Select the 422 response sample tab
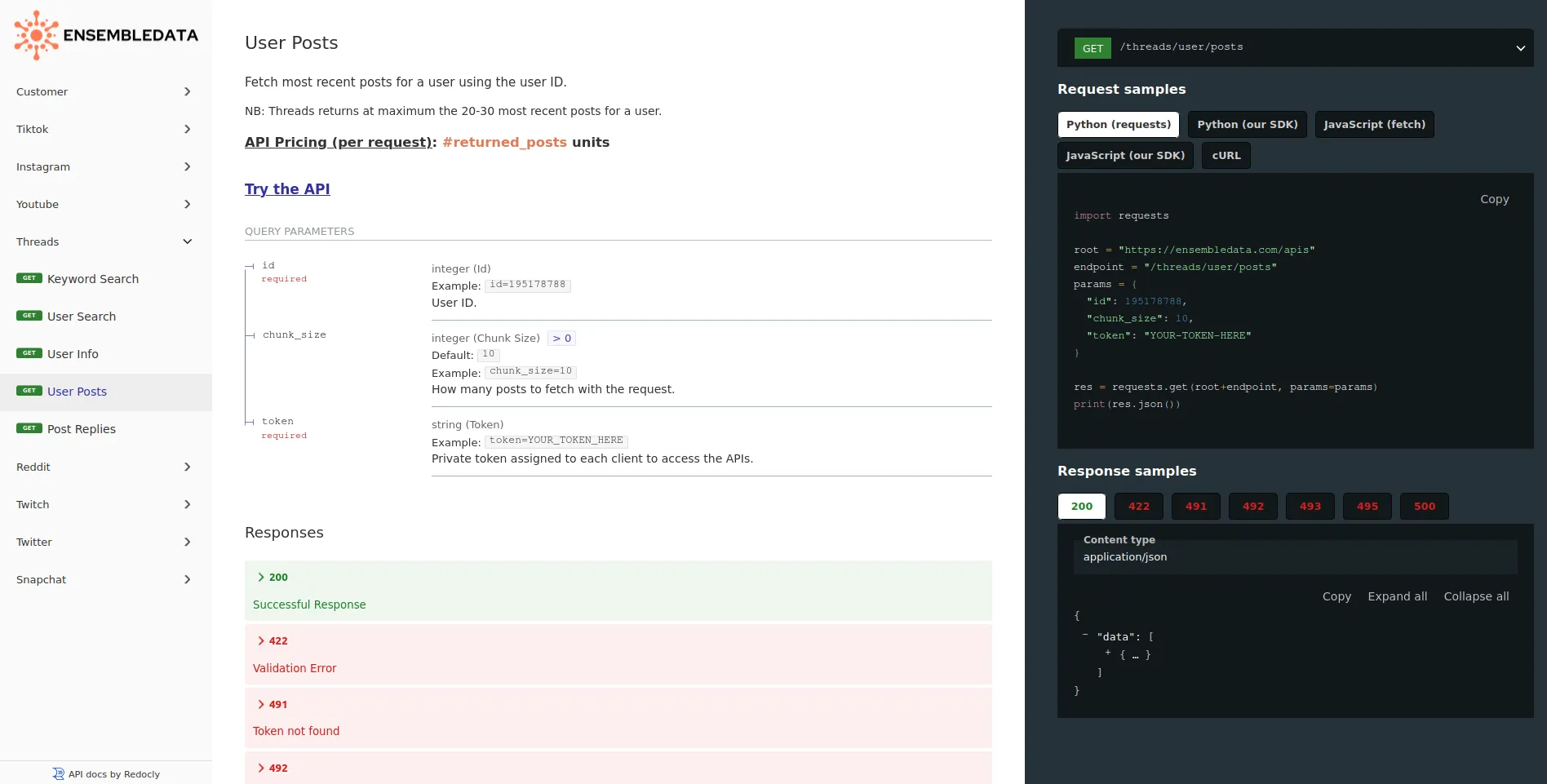 [1139, 506]
